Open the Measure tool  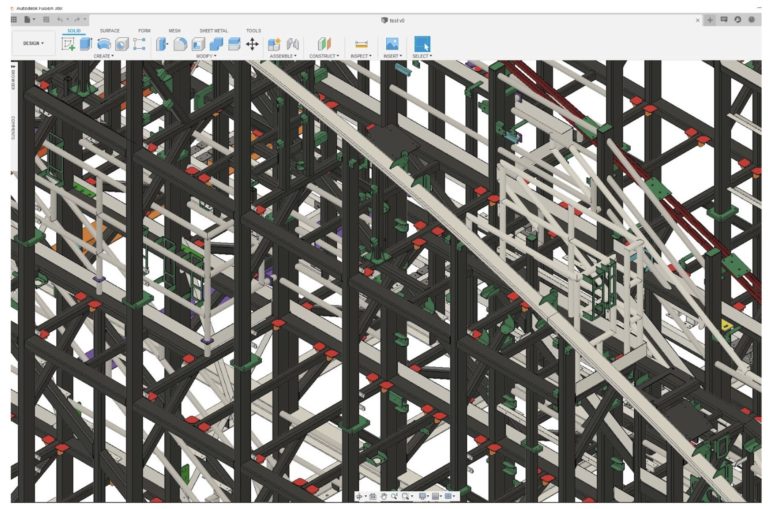pos(362,44)
